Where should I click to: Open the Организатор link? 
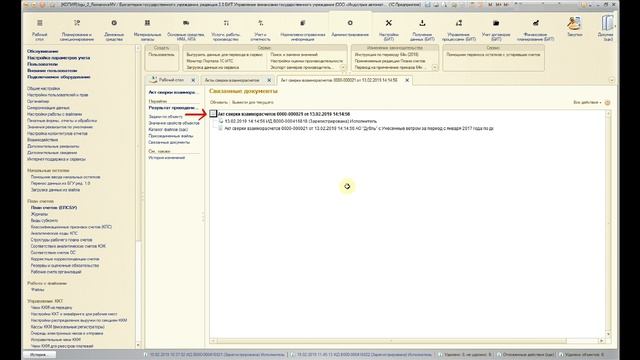coord(38,101)
